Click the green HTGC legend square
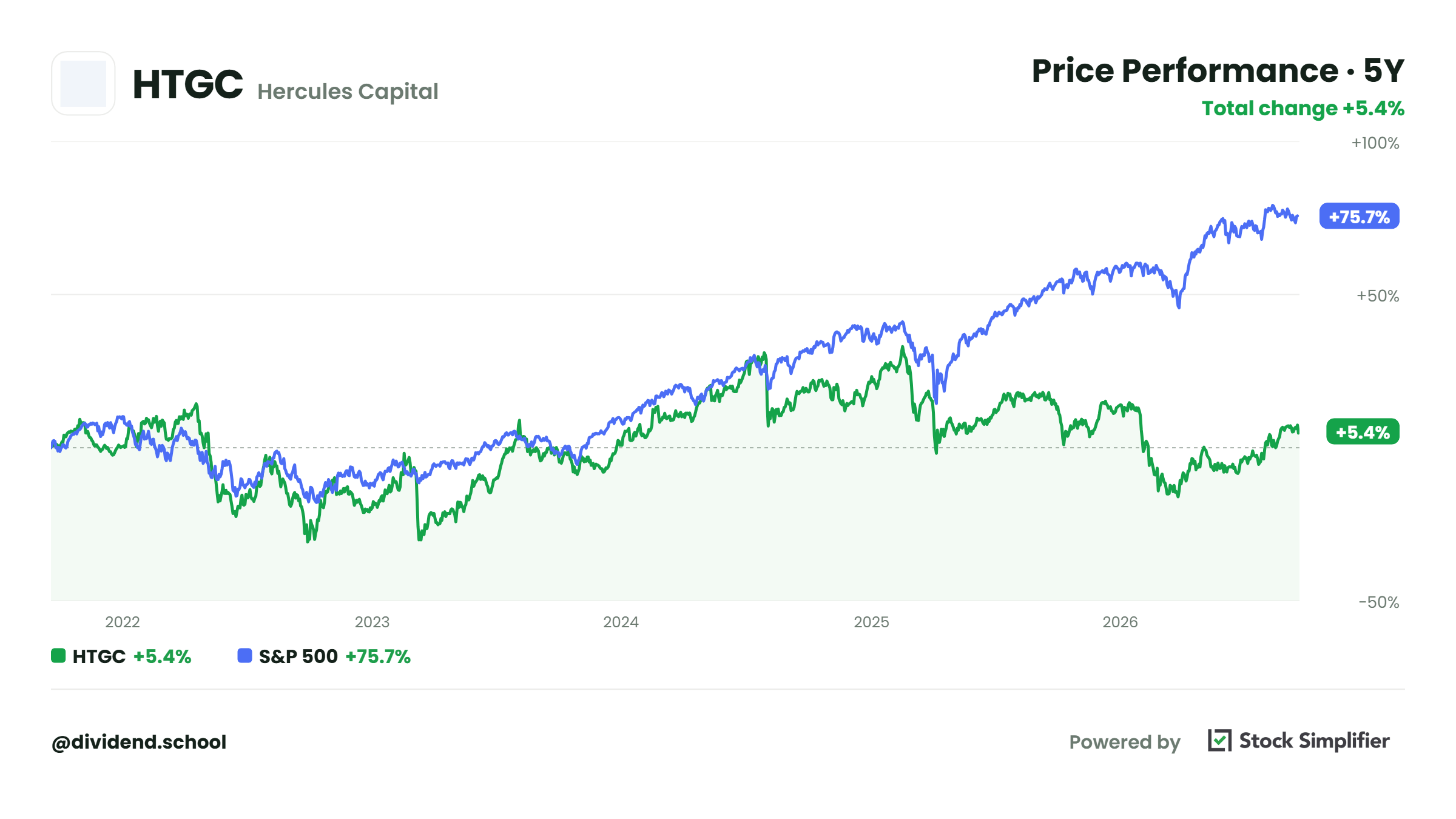This screenshot has height=819, width=1456. pos(58,656)
